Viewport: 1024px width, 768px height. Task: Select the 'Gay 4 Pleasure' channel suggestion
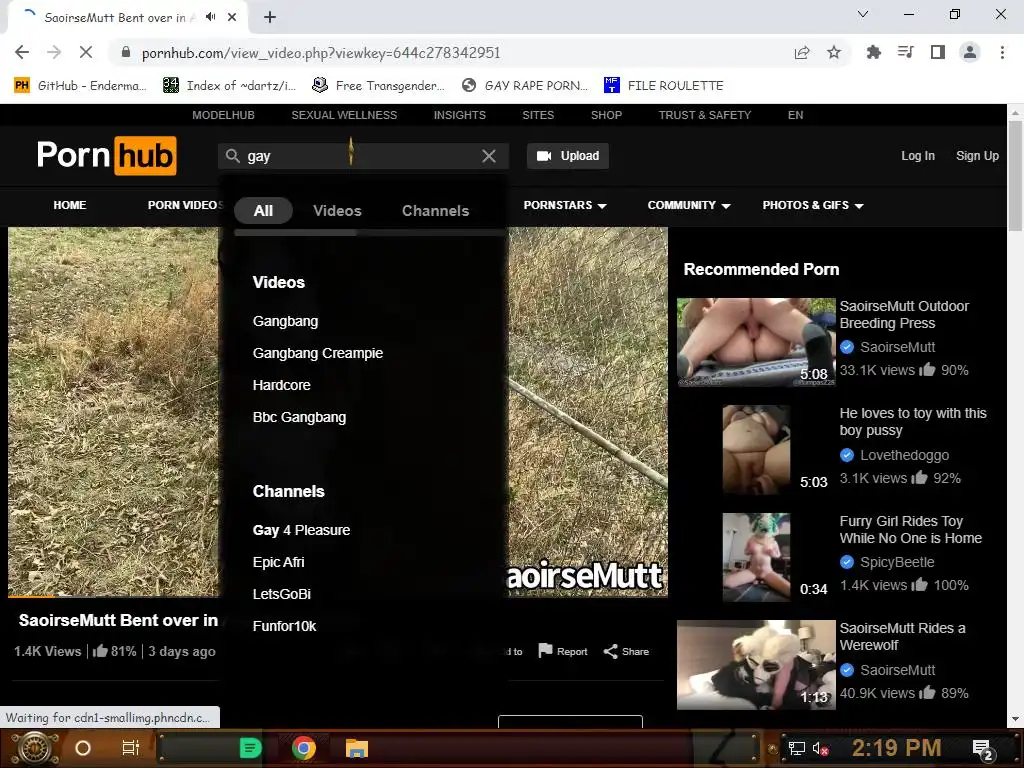301,530
